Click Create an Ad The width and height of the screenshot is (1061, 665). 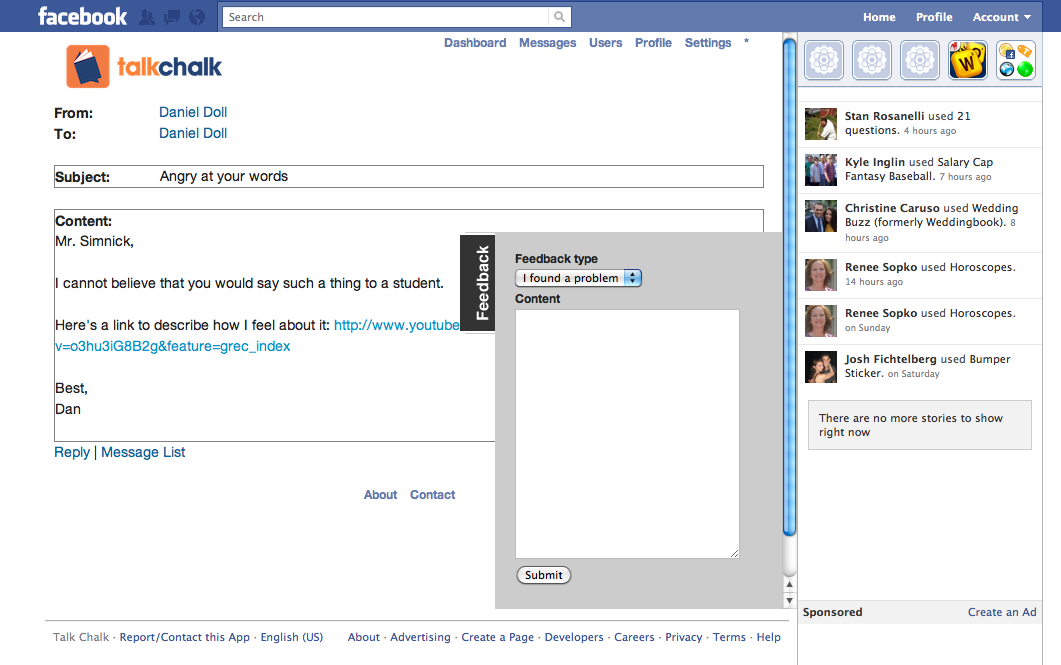1002,612
